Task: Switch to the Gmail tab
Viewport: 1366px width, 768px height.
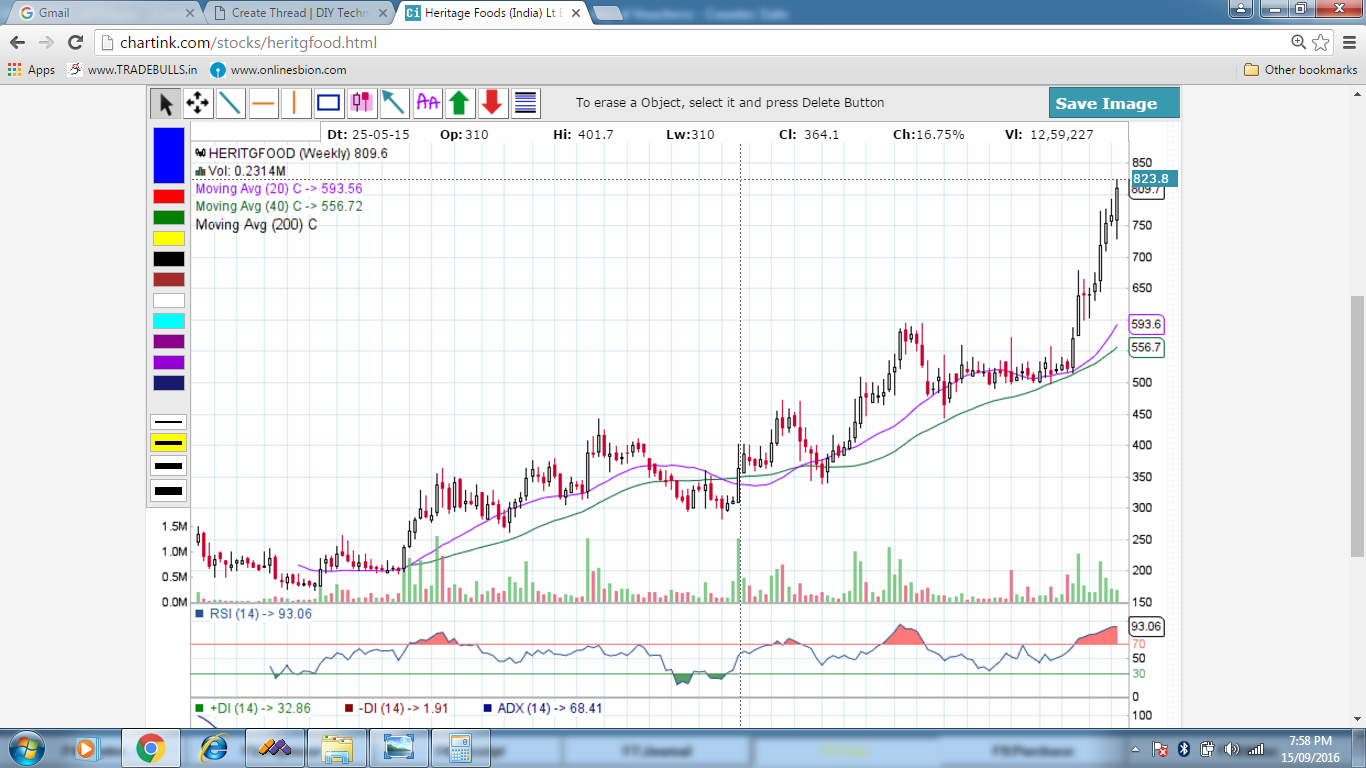Action: 100,13
